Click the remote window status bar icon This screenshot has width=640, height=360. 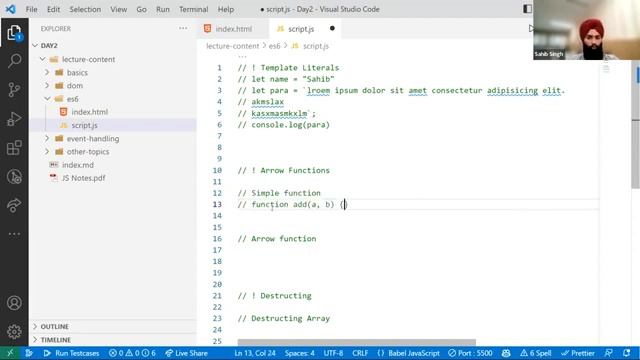click(10, 353)
